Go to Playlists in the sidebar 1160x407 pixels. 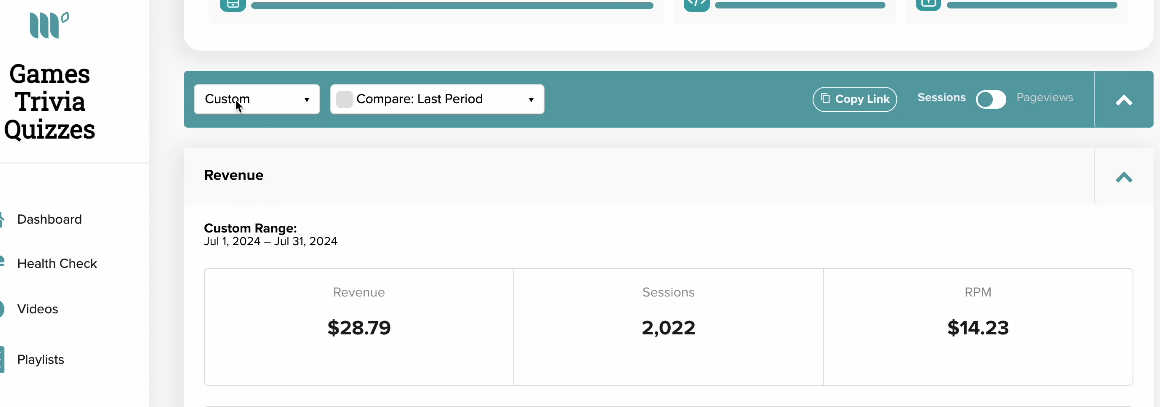click(41, 360)
